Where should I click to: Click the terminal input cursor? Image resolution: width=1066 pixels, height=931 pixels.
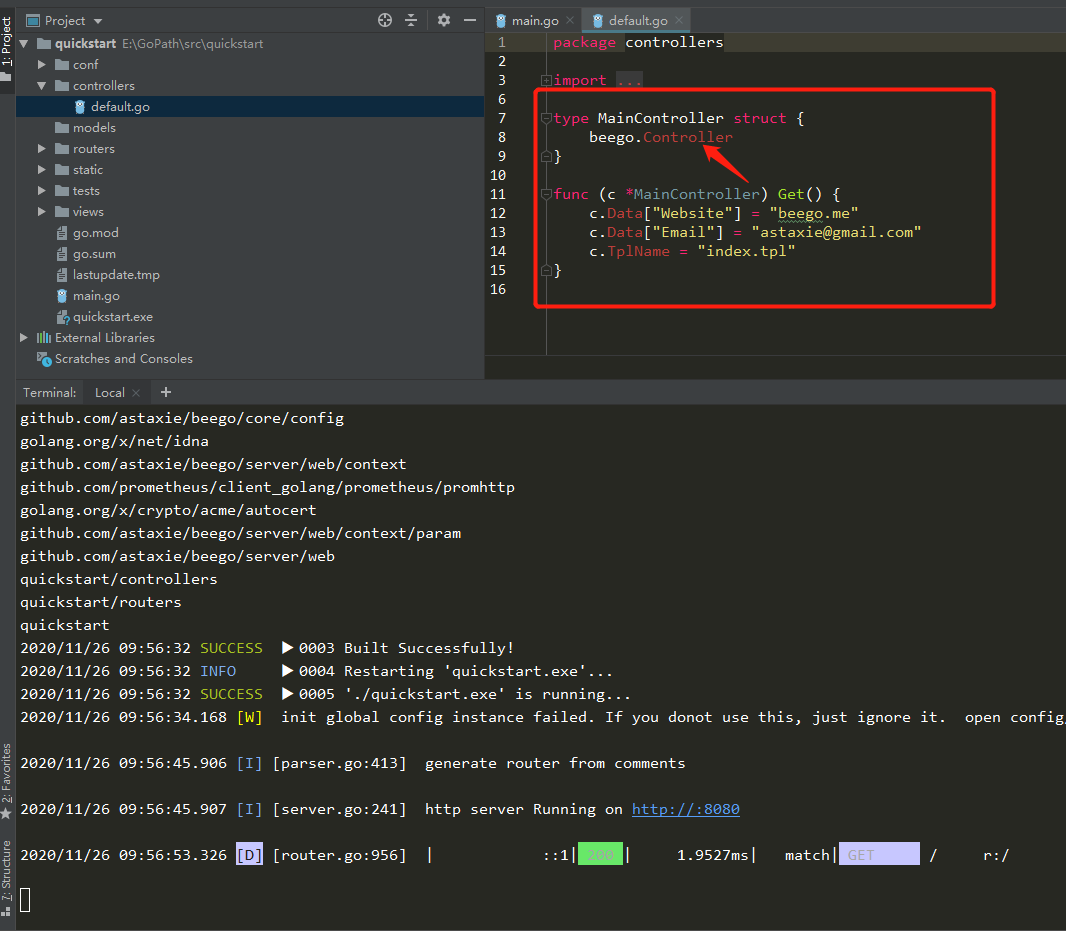pyautogui.click(x=25, y=900)
